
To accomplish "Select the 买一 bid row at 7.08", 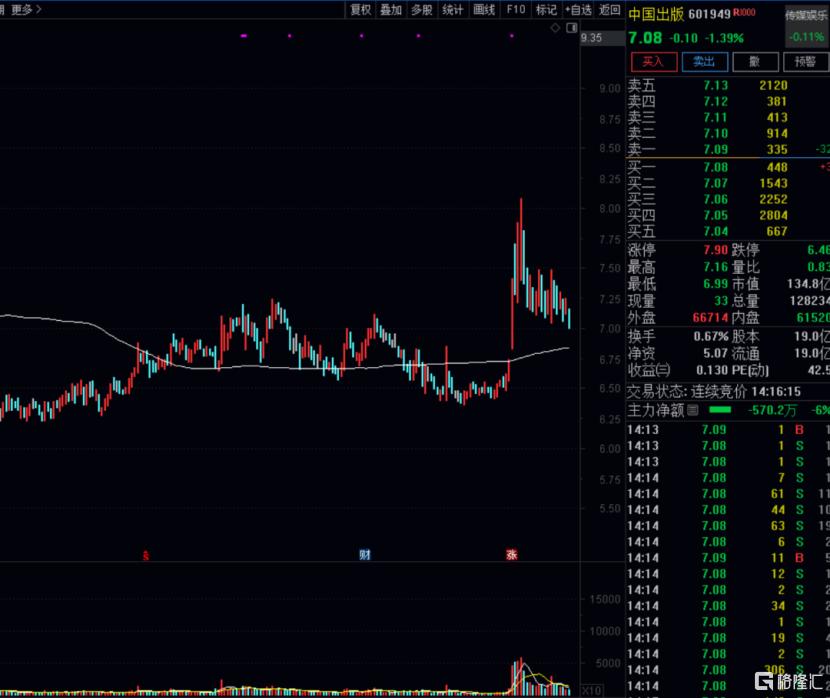I will coord(727,167).
